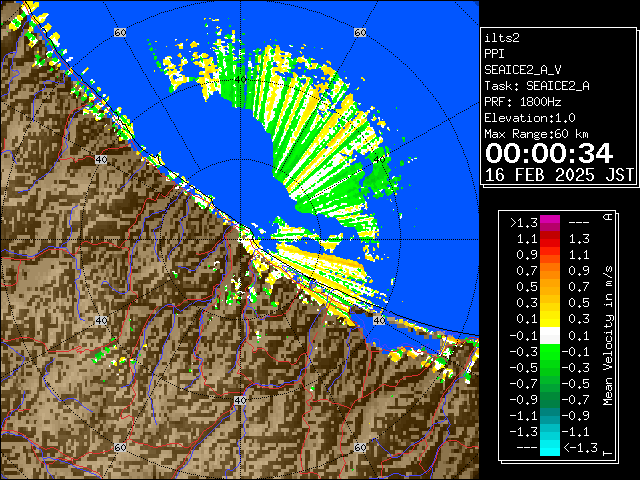Select the 'Task: SEAICE2_A' line
Viewport: 640px width, 480px height.
coord(537,86)
